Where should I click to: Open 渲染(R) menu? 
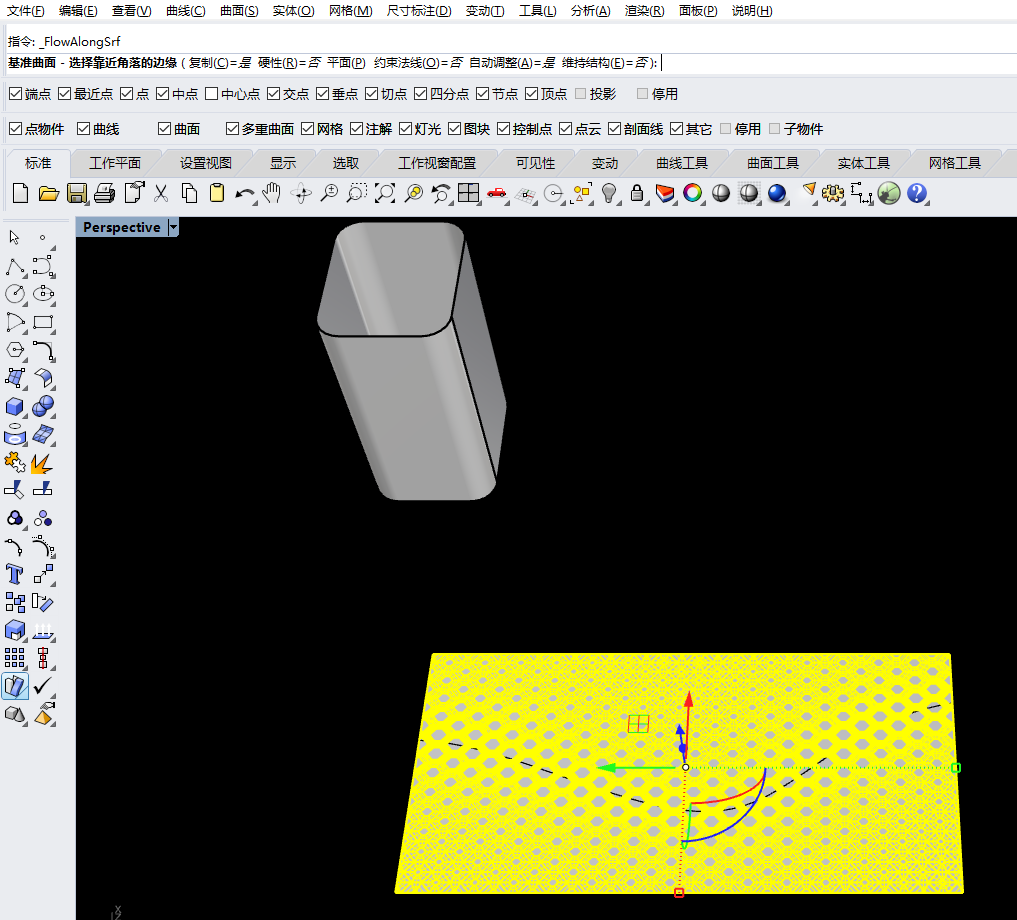pyautogui.click(x=644, y=11)
